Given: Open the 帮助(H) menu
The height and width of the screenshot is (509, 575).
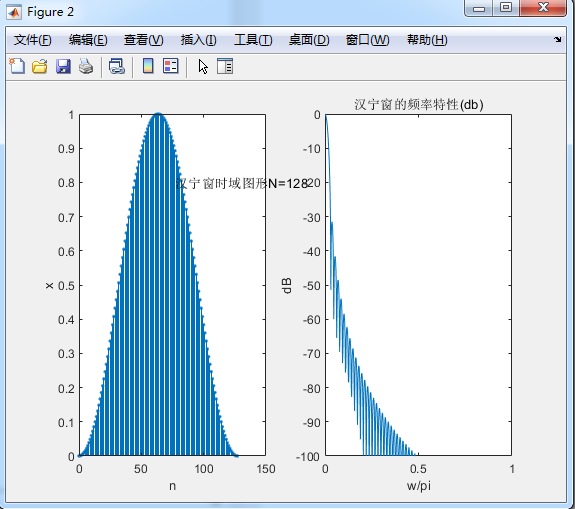Looking at the screenshot, I should 427,40.
